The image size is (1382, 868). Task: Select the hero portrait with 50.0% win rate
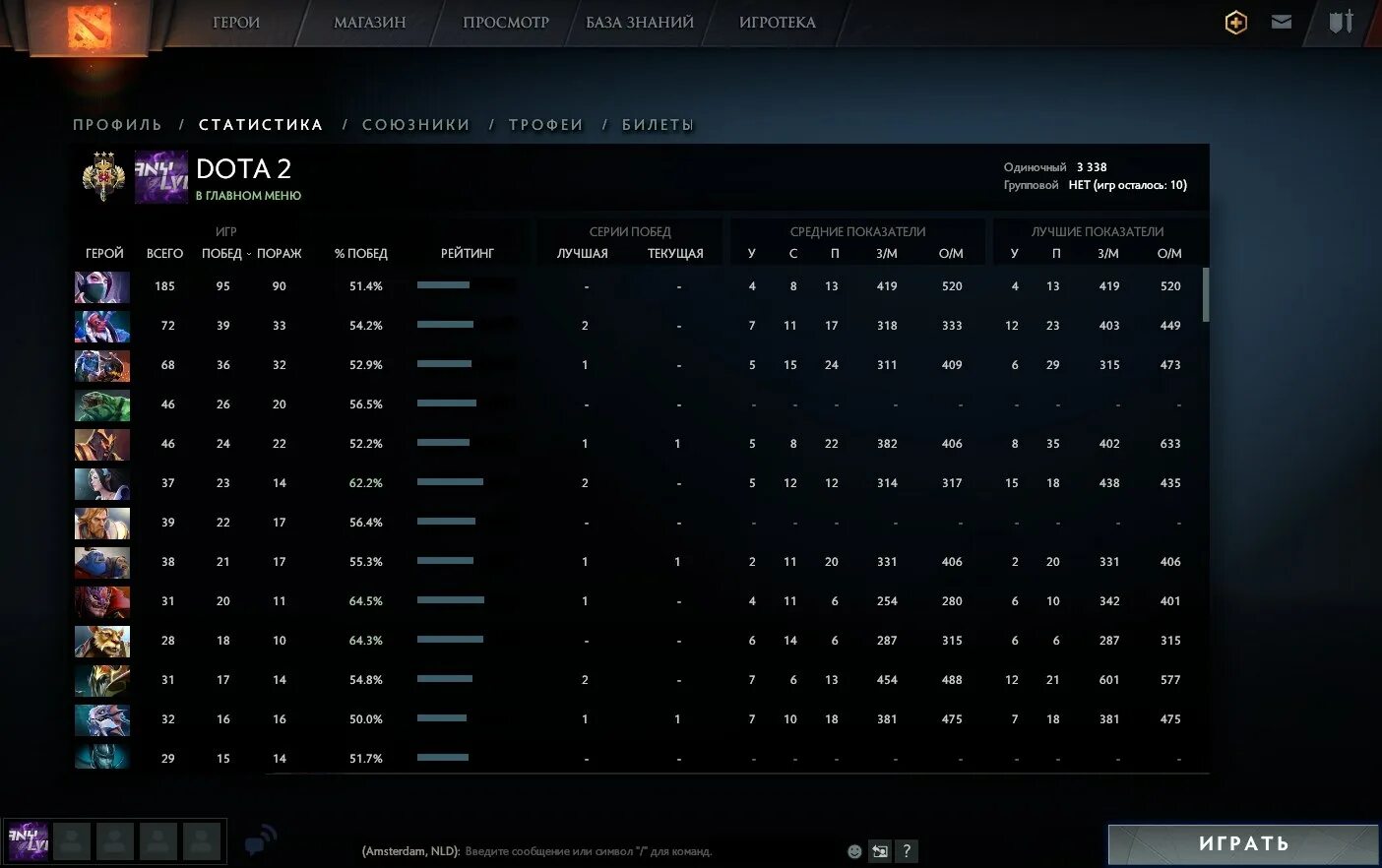(x=102, y=720)
